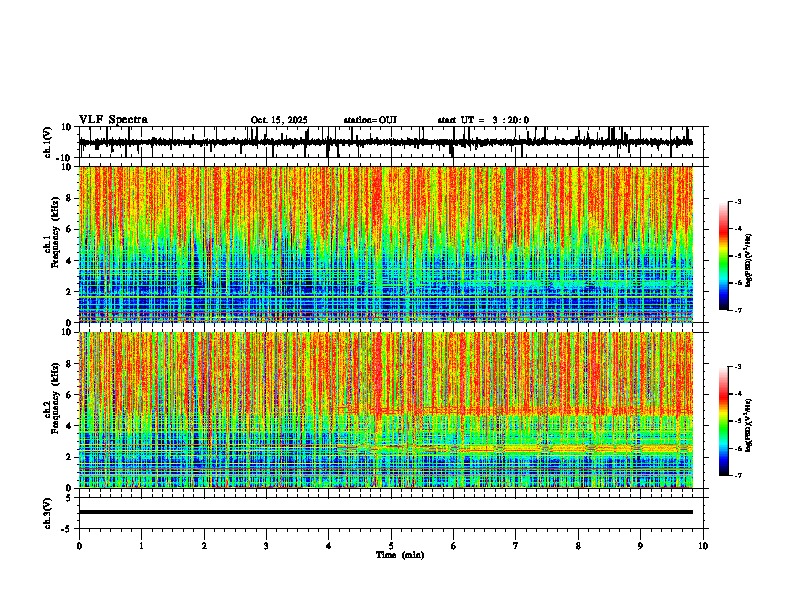Viewport: 792px width, 612px height.
Task: Click time axis tick label "1"
Action: click(141, 546)
